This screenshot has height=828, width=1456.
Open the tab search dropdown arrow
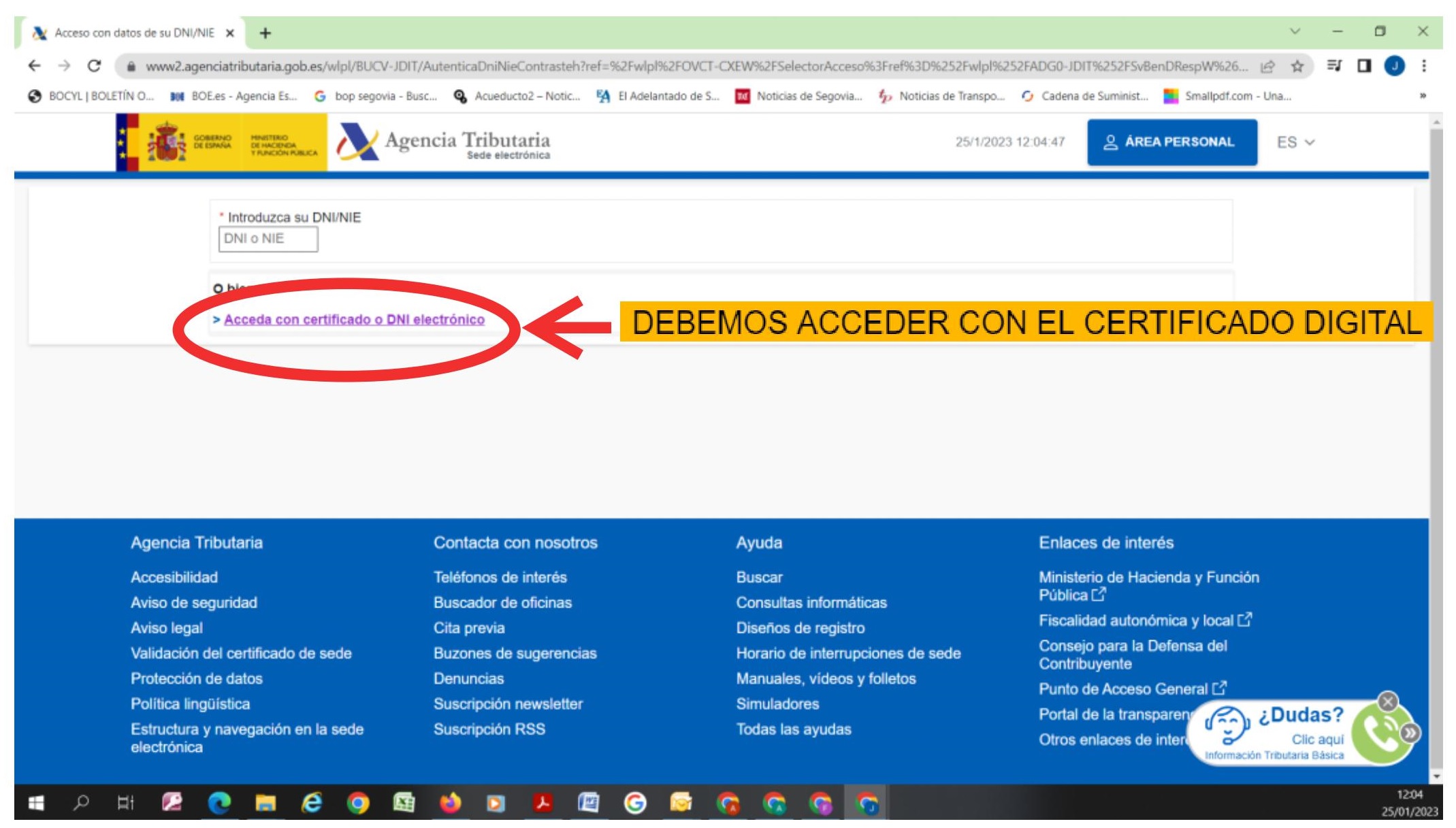[1295, 31]
